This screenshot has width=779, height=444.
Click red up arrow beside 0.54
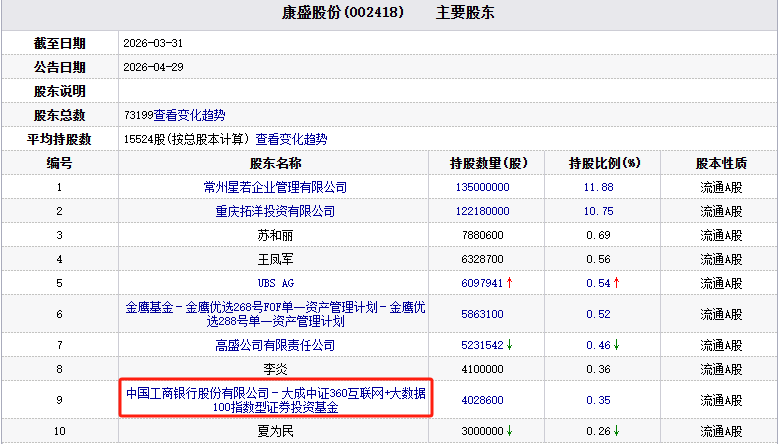click(x=617, y=283)
